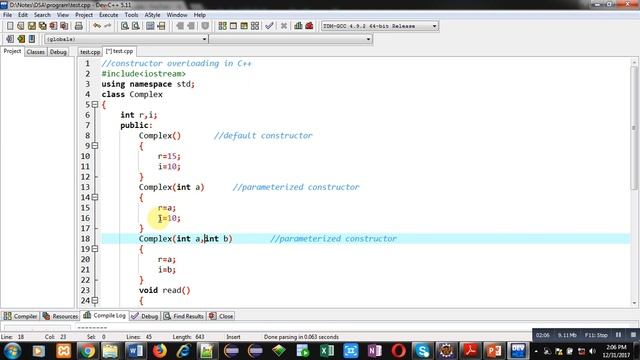The width and height of the screenshot is (640, 360).
Task: Click the Compile & Run toolbar icon
Action: click(244, 26)
